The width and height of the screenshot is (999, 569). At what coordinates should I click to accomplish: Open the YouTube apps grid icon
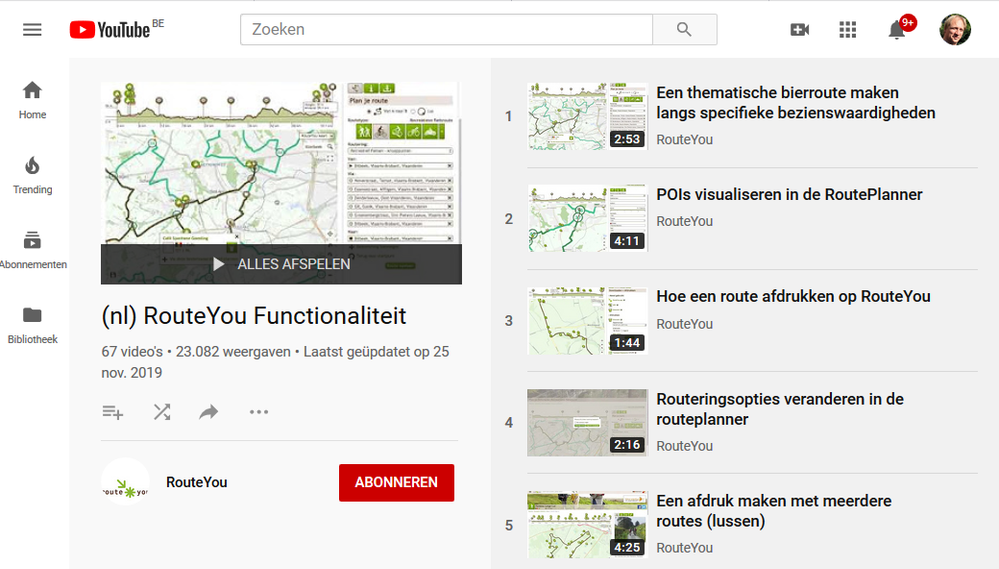click(847, 29)
